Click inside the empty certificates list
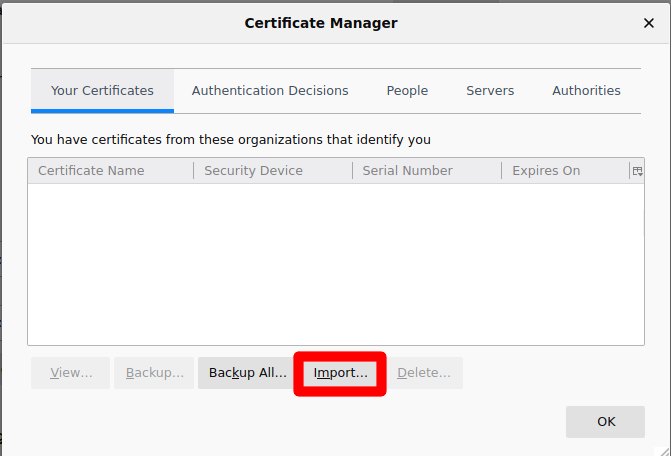Image resolution: width=671 pixels, height=456 pixels. tap(335, 265)
